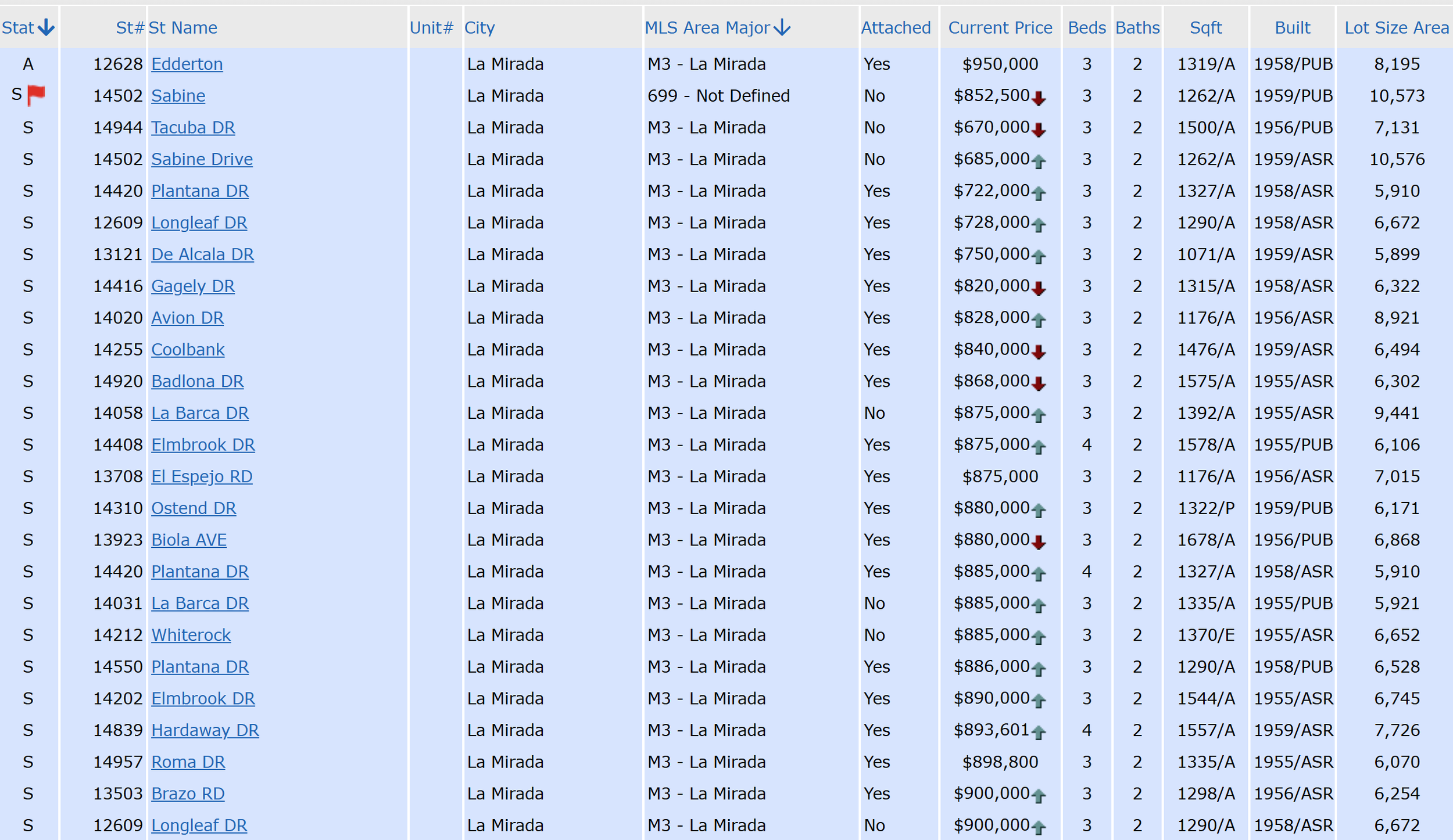Image resolution: width=1453 pixels, height=840 pixels.
Task: Click the red price-drop arrow next to $852,500
Action: (1039, 98)
